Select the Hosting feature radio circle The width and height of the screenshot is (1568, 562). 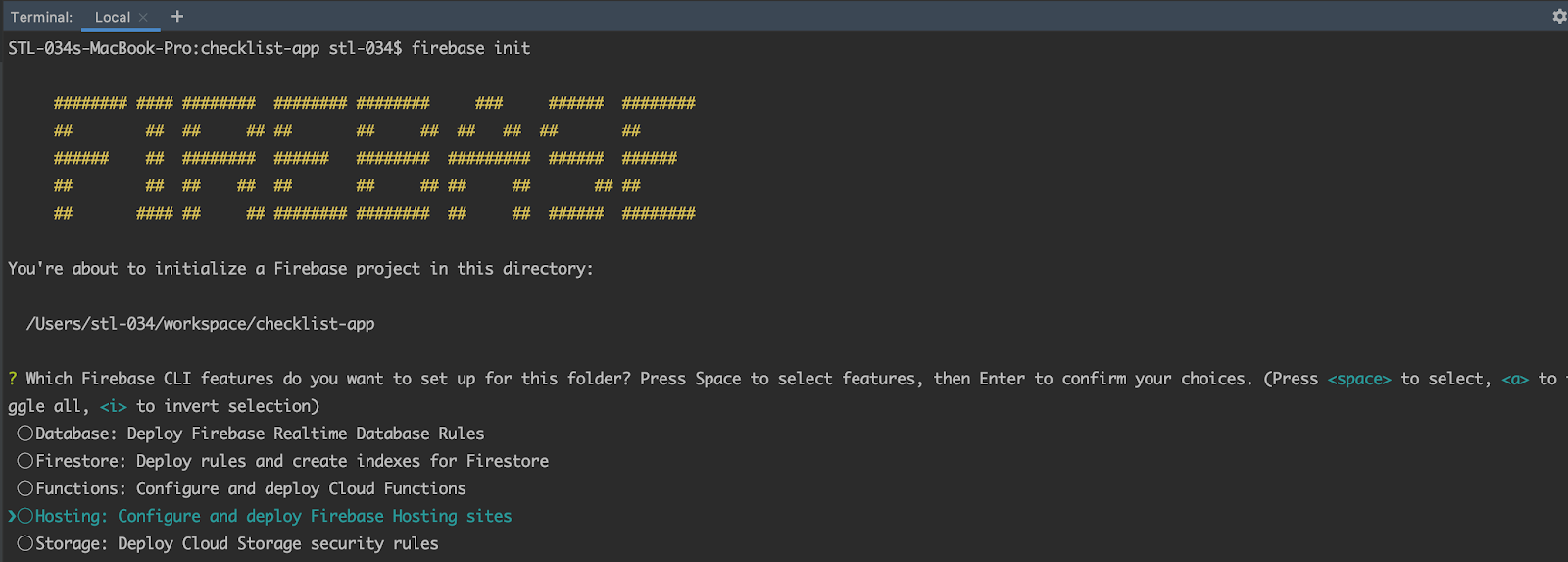click(x=25, y=516)
